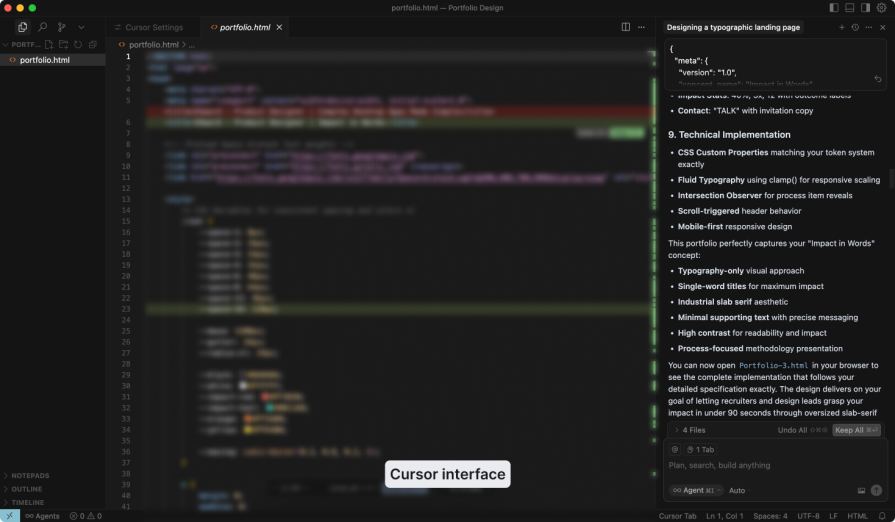
Task: Open the Explorer view icon
Action: tap(22, 27)
